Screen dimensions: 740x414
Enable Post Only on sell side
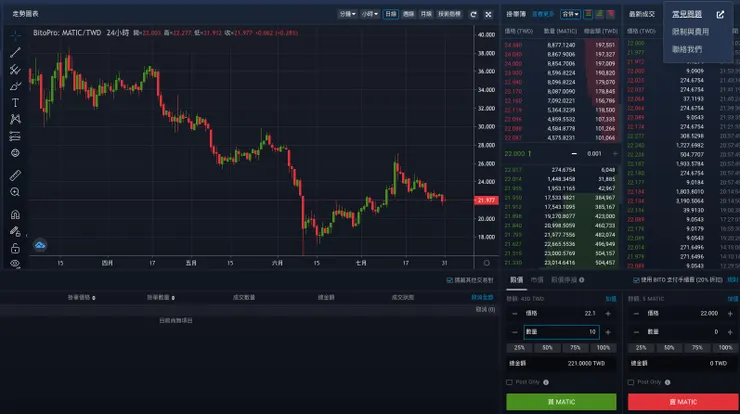[631, 382]
